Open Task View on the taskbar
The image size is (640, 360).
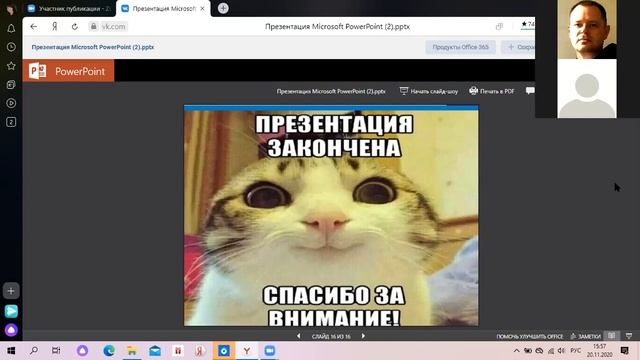56,351
